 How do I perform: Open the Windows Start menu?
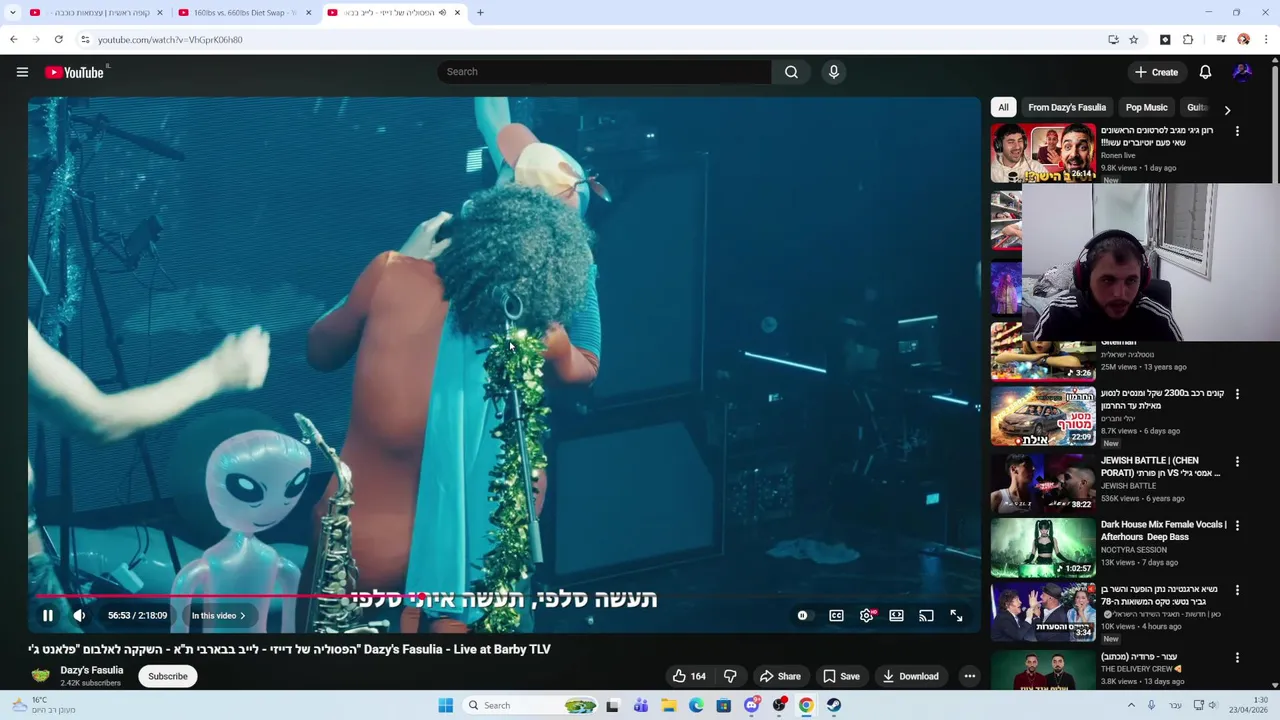(x=446, y=705)
